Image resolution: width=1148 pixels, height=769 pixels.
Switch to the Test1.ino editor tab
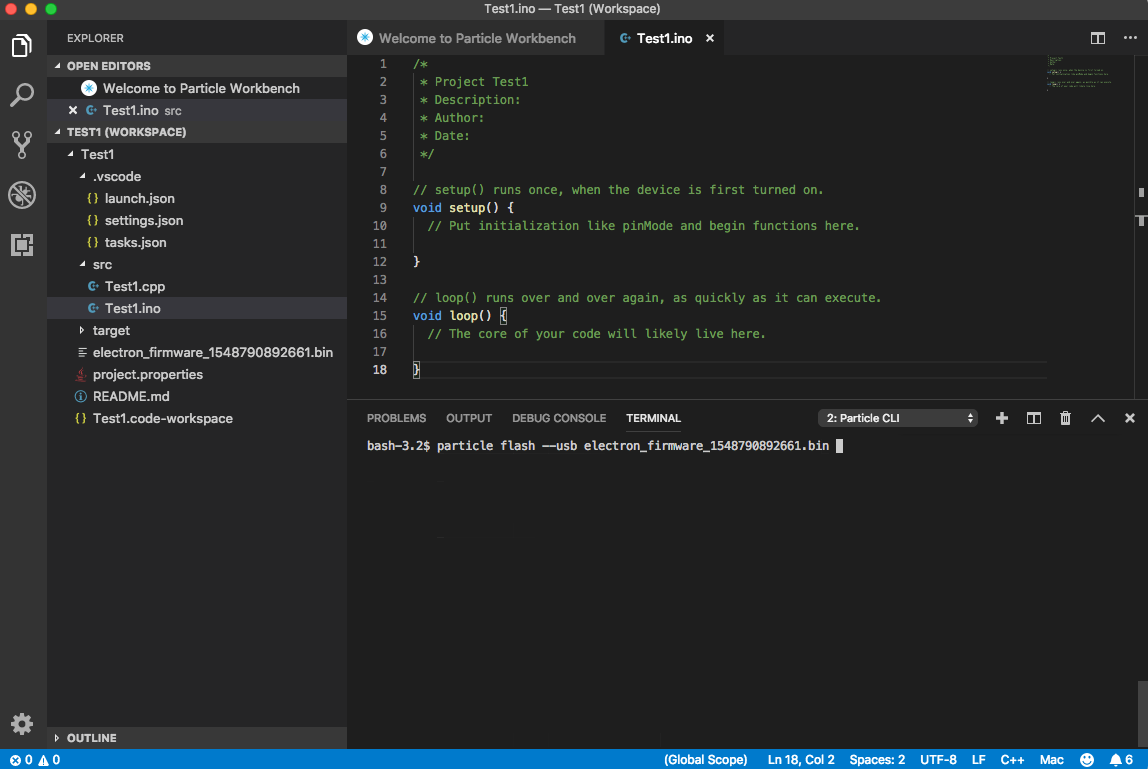tap(664, 38)
